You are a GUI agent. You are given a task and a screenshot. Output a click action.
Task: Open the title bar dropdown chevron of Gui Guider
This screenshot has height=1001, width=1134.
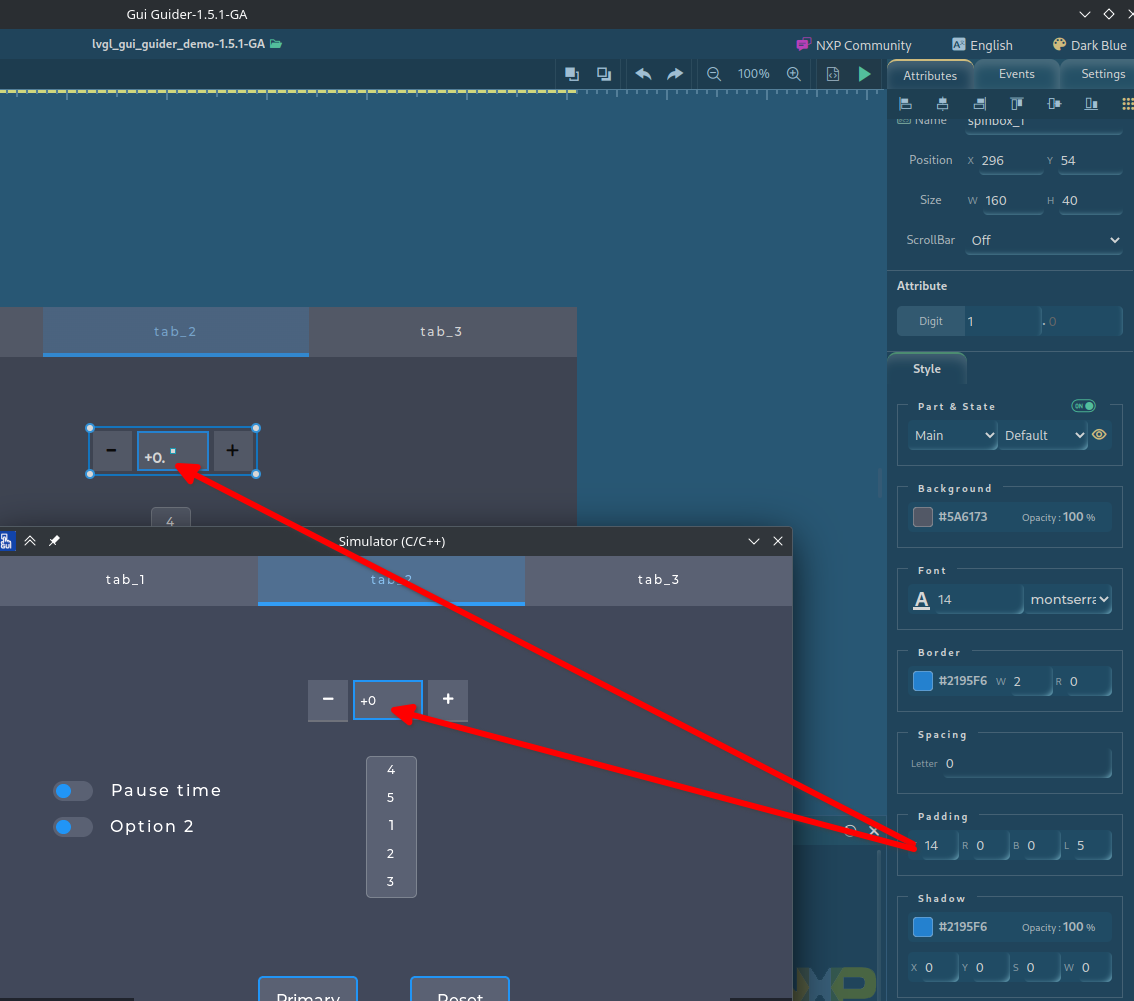click(1084, 14)
